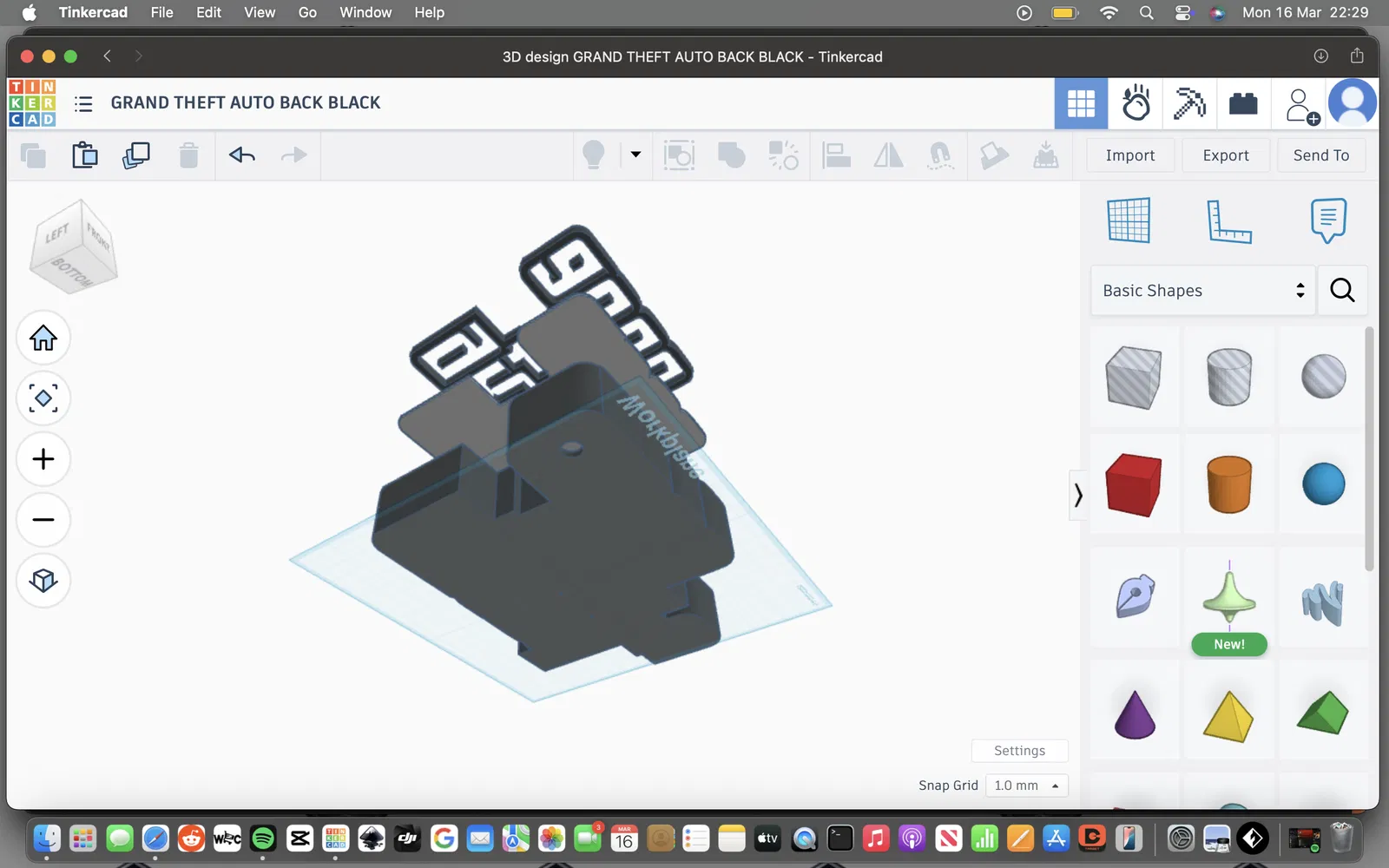
Task: Click the Duplicate and repeat icon
Action: coord(136,155)
